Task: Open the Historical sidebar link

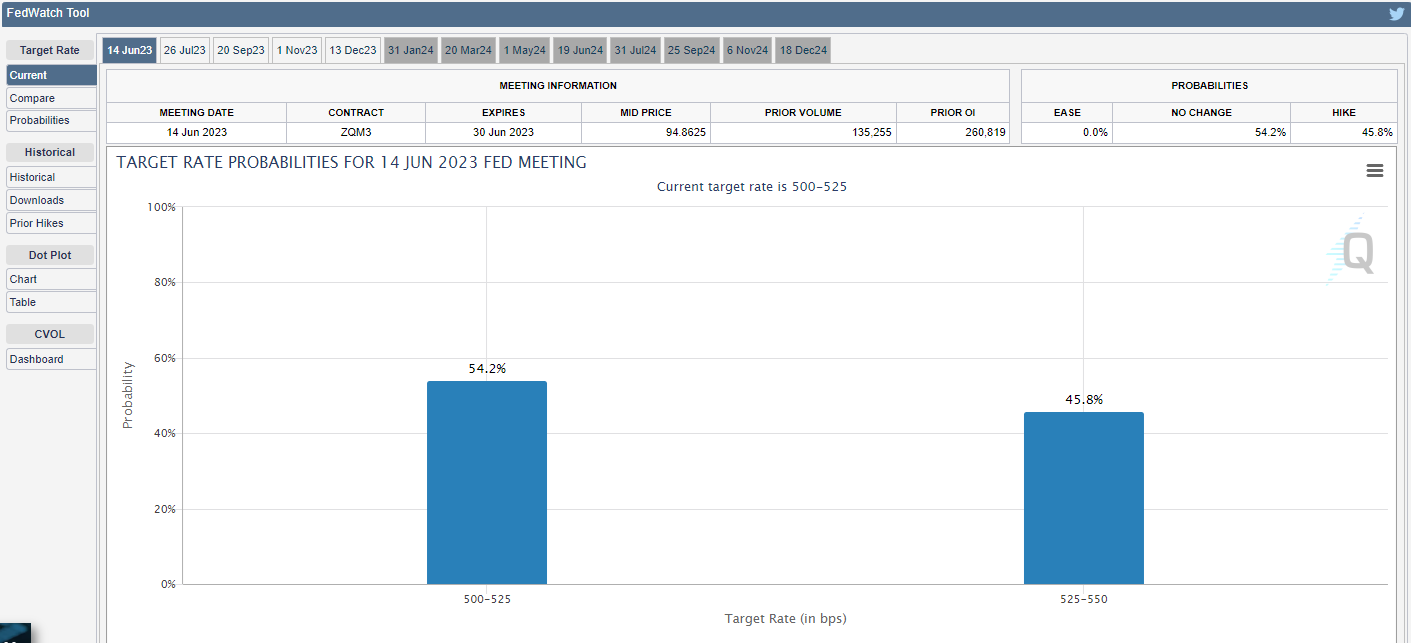Action: tap(51, 177)
